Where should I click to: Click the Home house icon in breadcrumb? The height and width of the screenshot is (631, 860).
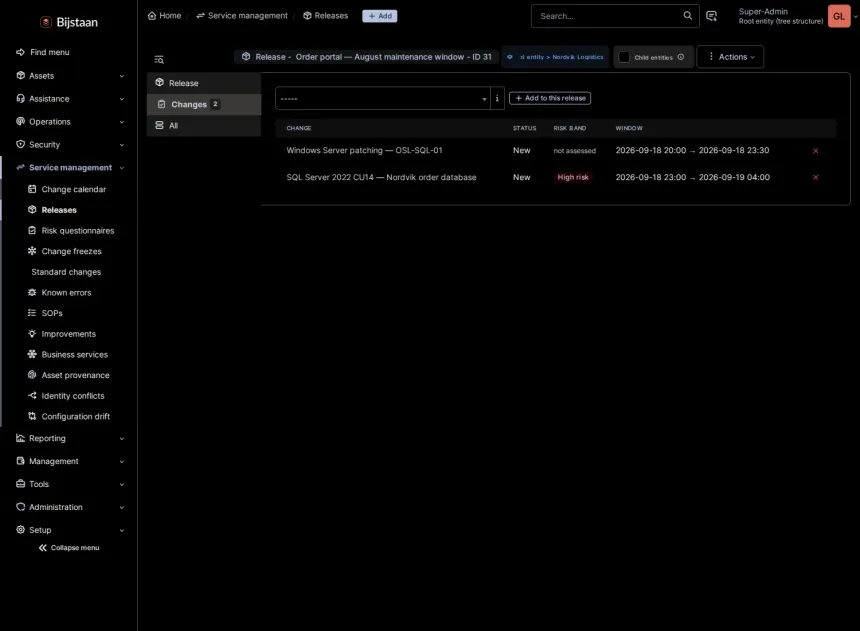(152, 15)
